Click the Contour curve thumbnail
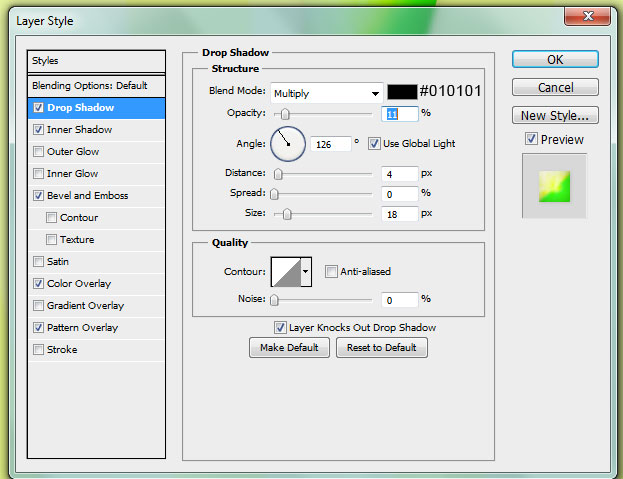The height and width of the screenshot is (479, 623). click(x=284, y=271)
